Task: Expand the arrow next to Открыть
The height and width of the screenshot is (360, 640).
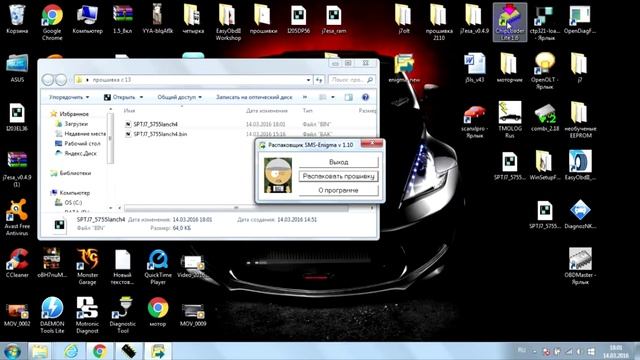Action: click(142, 97)
